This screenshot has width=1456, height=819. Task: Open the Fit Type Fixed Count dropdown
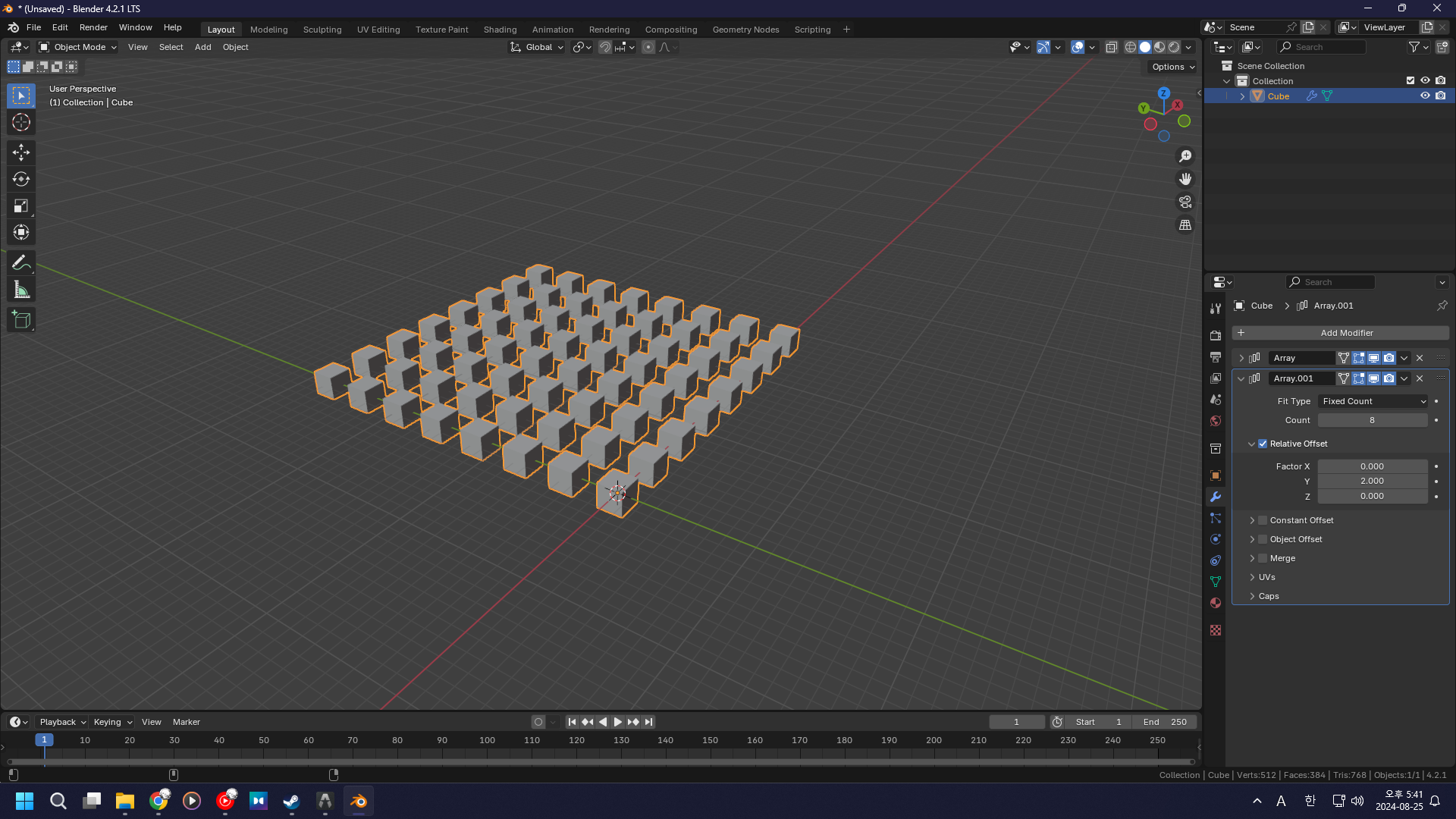1373,401
